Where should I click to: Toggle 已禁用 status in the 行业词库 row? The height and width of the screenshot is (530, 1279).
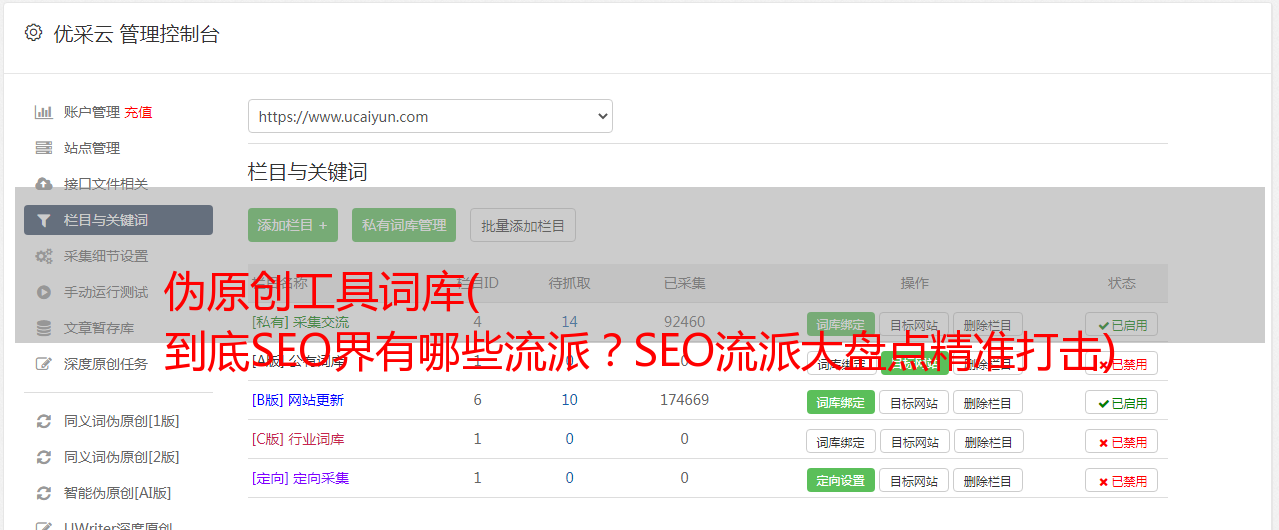(x=1122, y=441)
